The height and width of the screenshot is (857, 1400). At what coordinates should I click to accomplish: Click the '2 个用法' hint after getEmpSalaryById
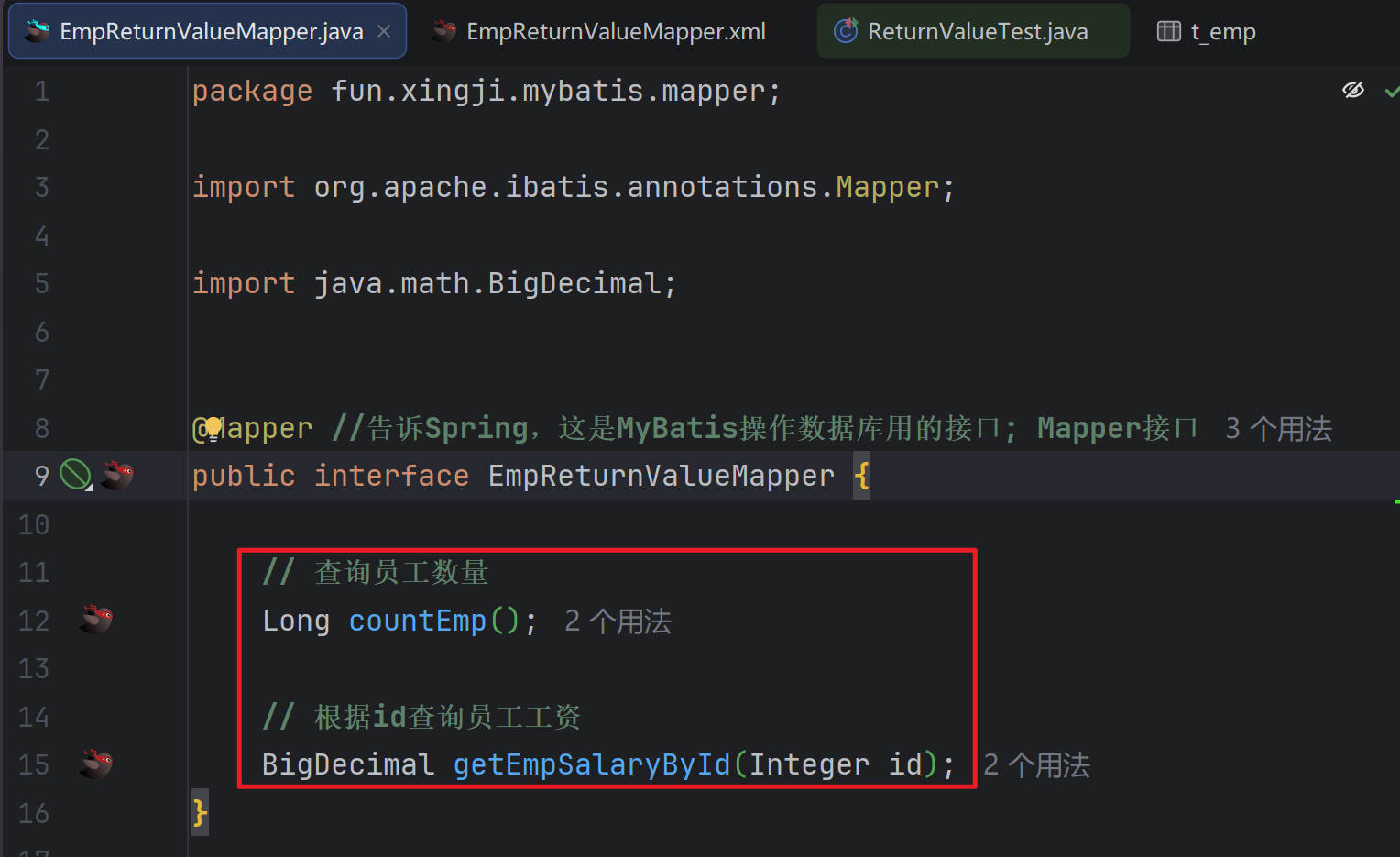point(1036,765)
